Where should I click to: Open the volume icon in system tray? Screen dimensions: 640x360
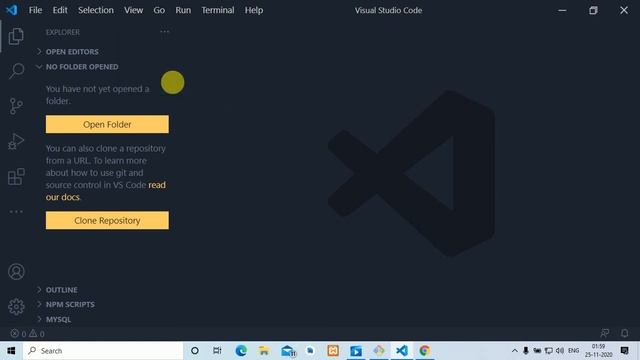tap(560, 351)
